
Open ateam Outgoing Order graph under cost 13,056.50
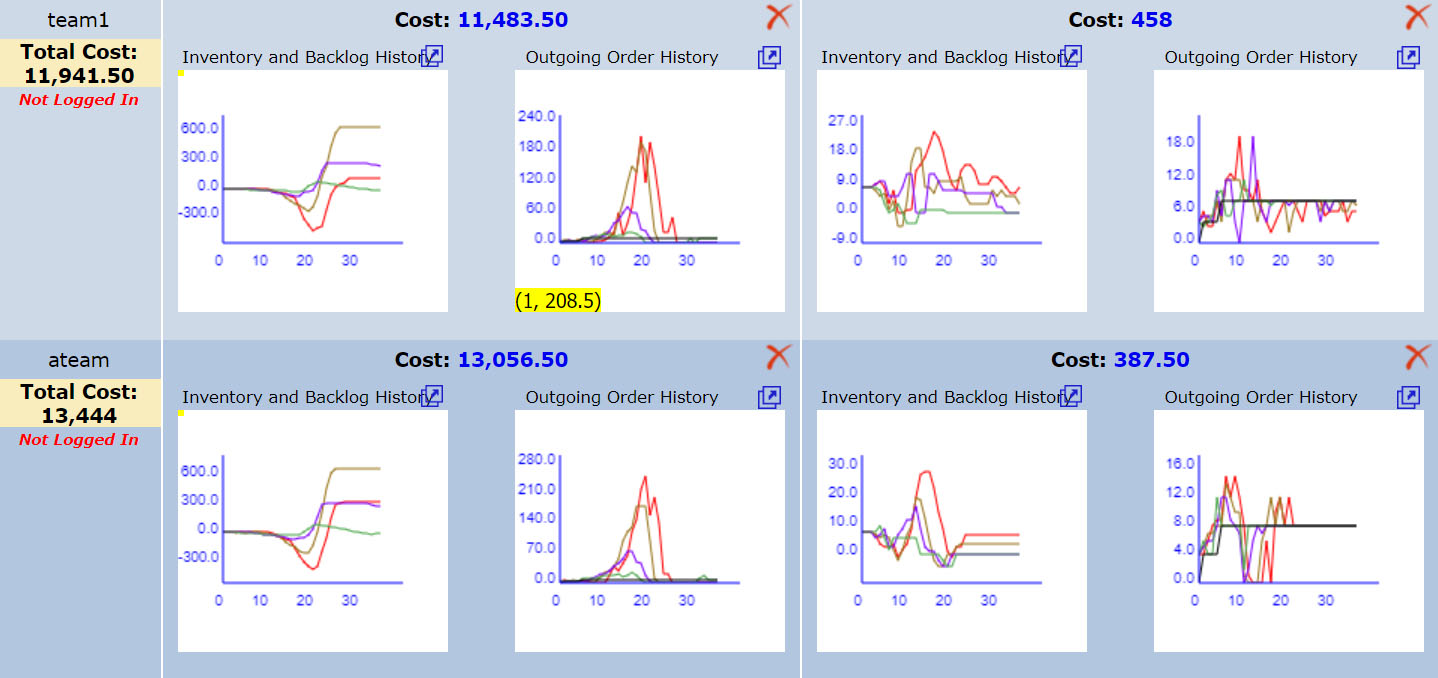pos(650,531)
